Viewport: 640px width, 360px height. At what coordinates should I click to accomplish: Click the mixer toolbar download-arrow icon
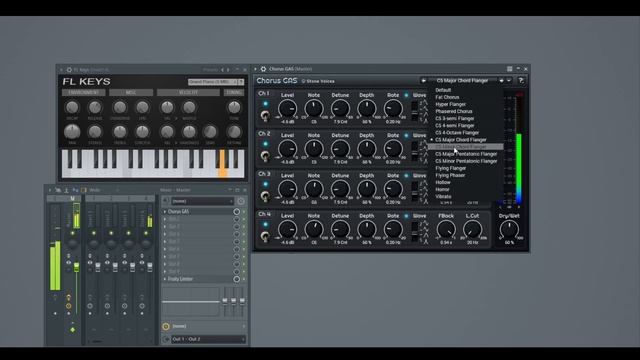coord(67,190)
